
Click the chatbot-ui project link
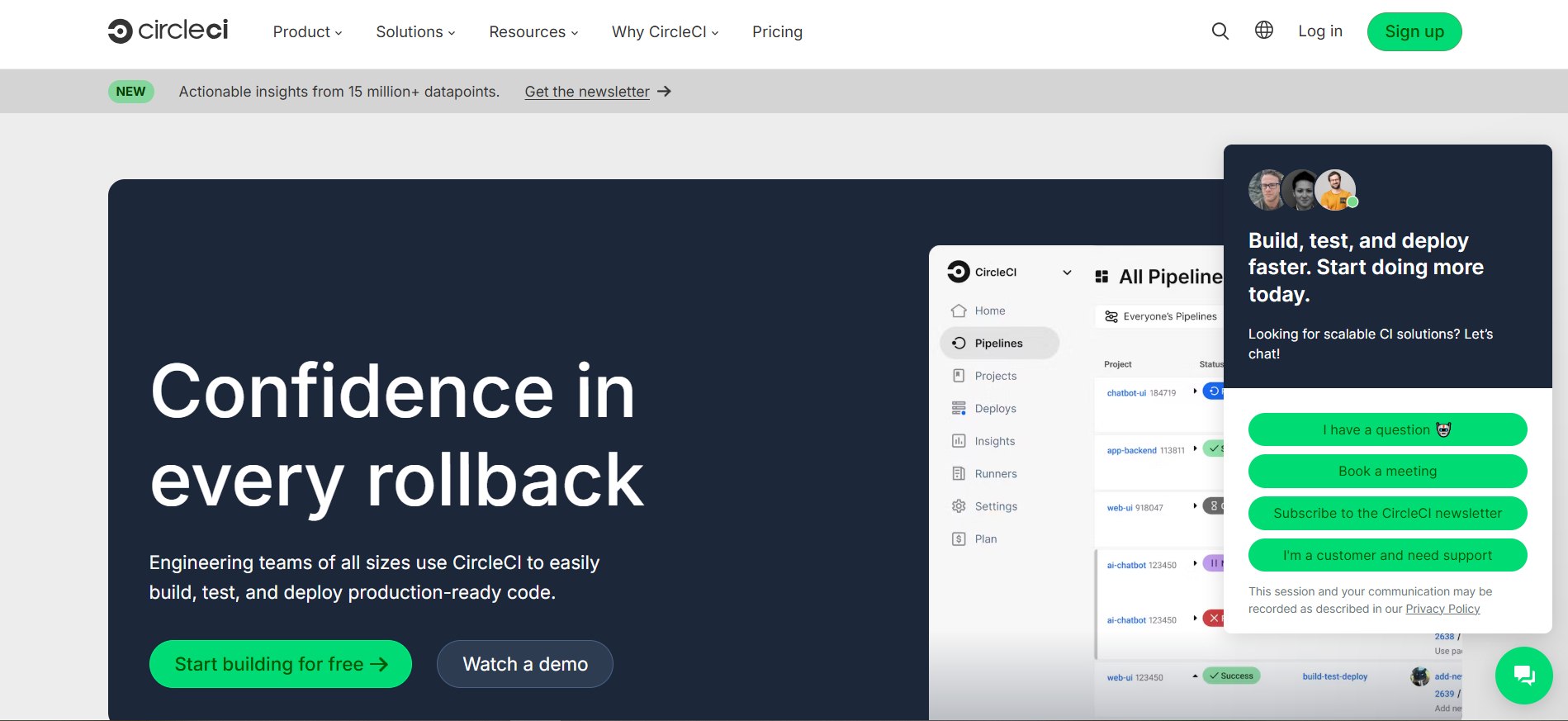tap(1126, 393)
